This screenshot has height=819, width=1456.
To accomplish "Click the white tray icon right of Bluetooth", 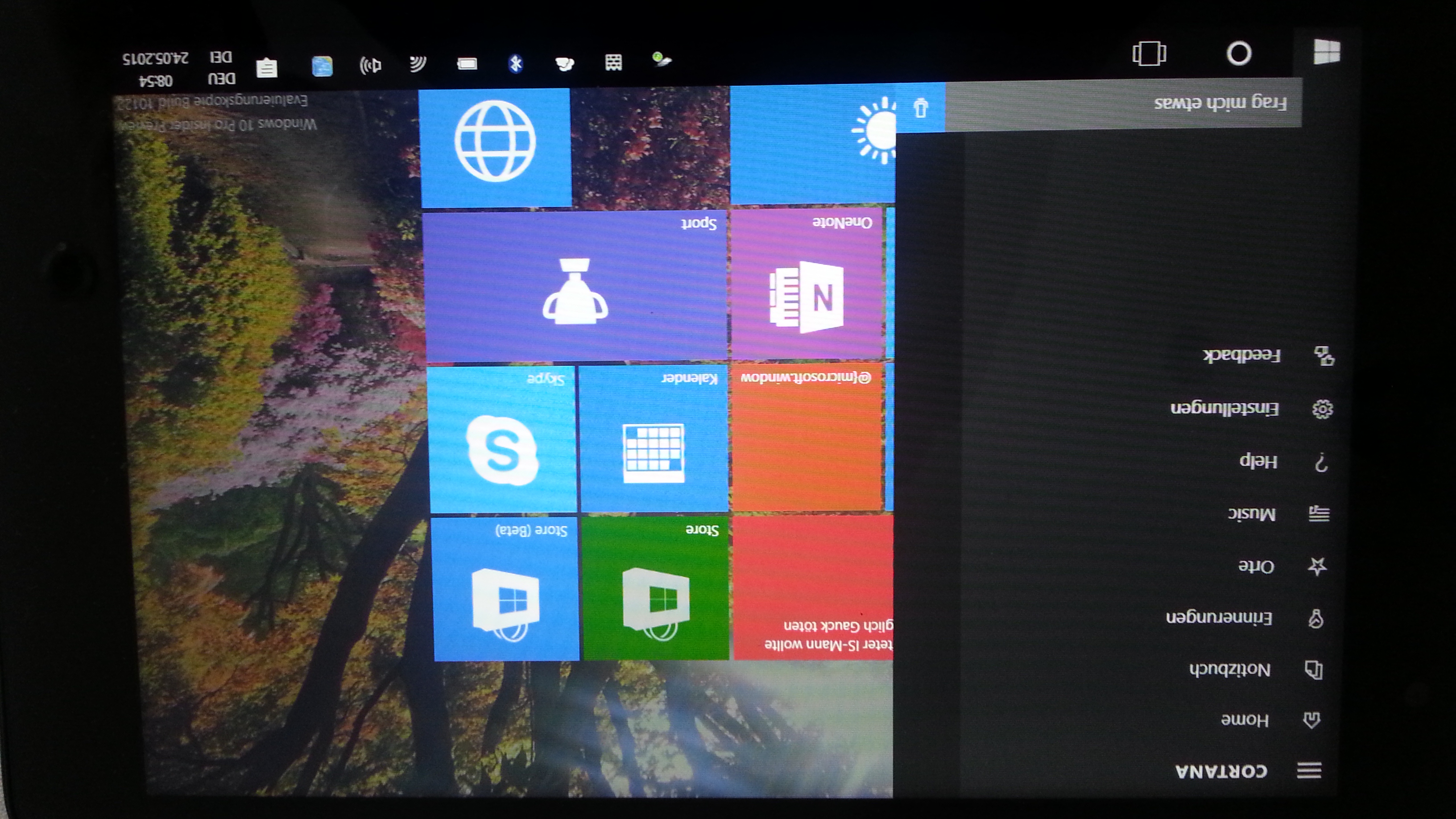I will 564,64.
